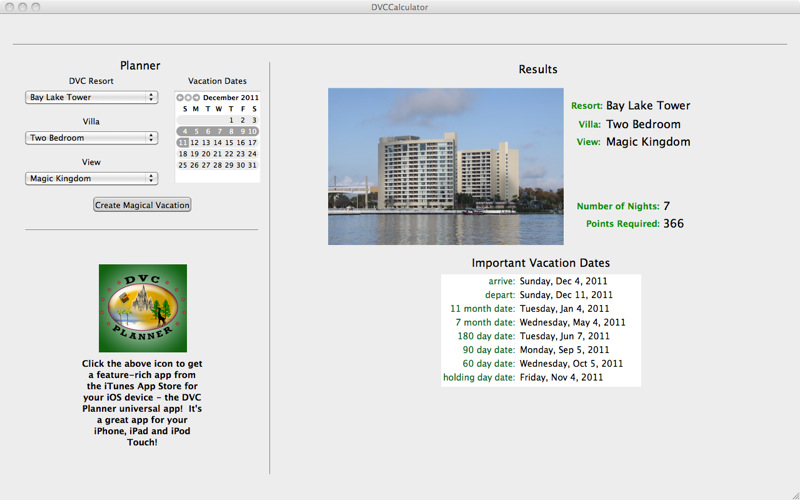
Task: Click the 'Vacation Dates' label above calendar
Action: (x=217, y=81)
